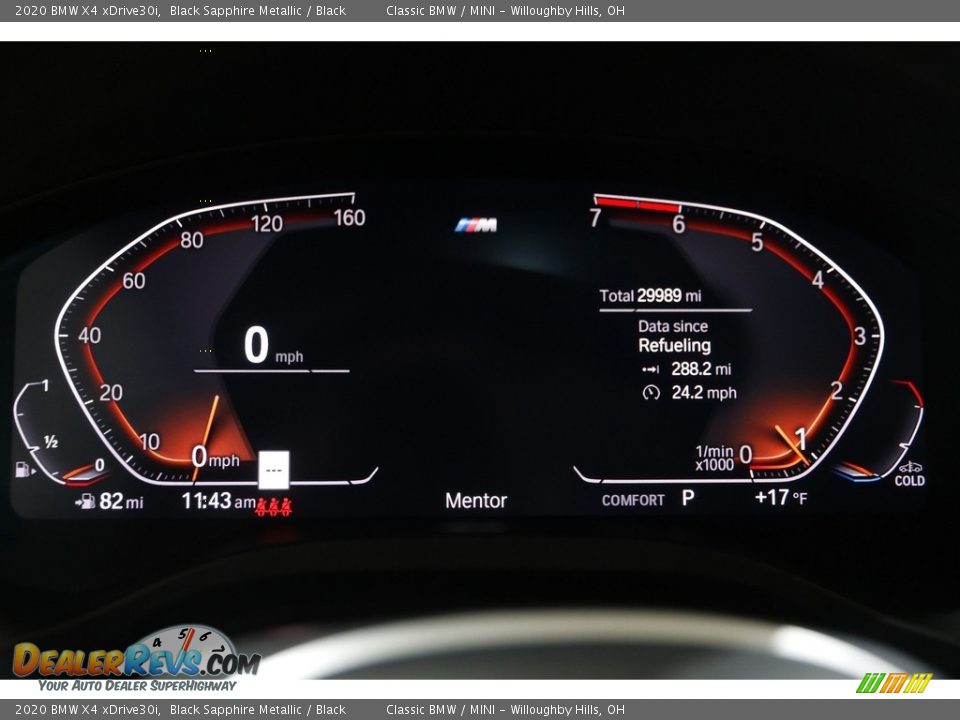
Task: Click the 24.2 mph average speed
Action: (704, 392)
